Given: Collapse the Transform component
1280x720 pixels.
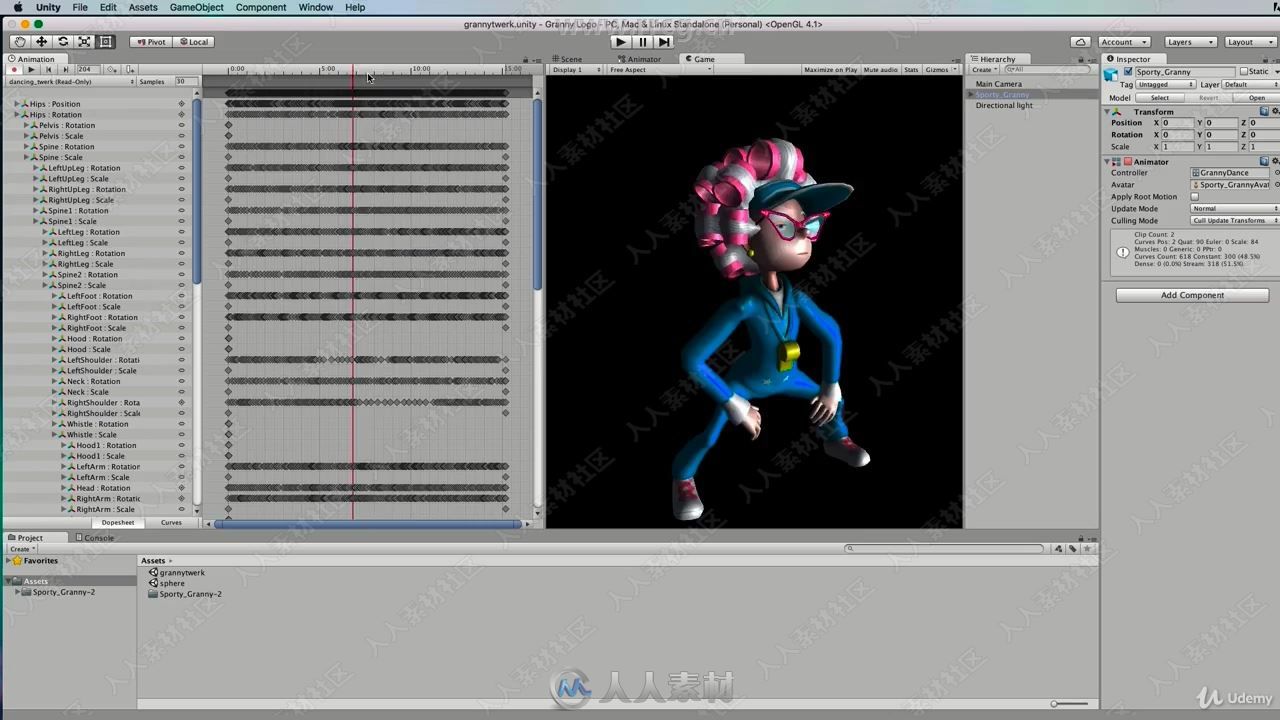Looking at the screenshot, I should pos(1107,112).
